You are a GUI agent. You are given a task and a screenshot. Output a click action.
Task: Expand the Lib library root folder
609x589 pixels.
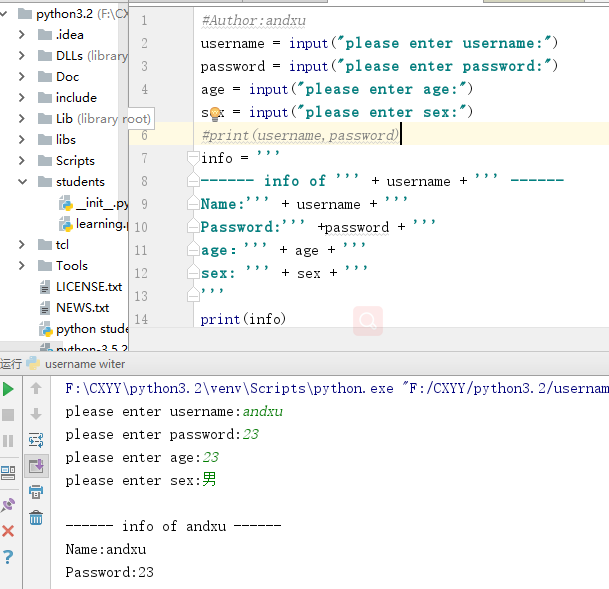click(22, 118)
